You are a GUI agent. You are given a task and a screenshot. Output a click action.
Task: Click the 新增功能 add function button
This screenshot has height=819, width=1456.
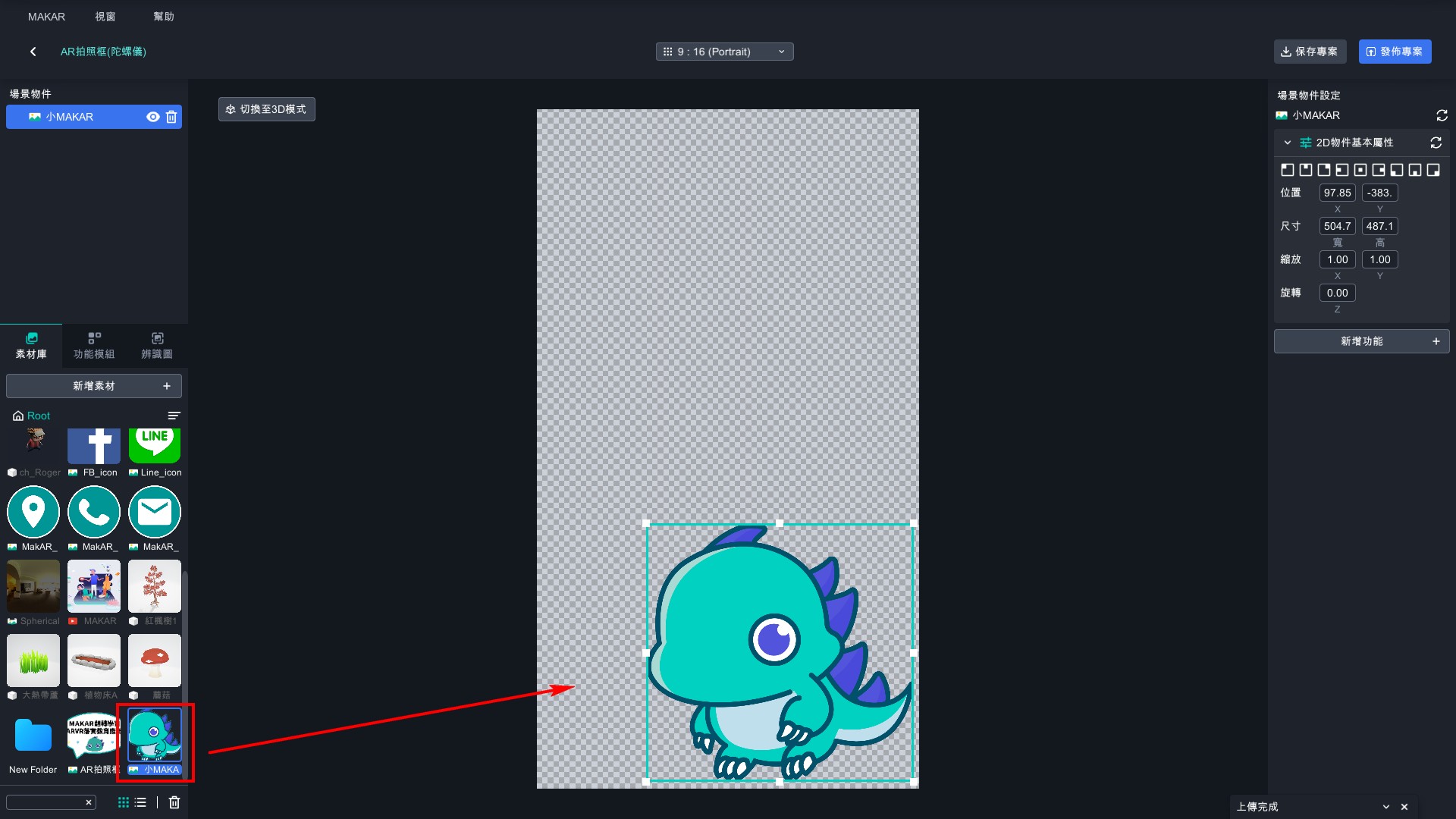coord(1361,341)
